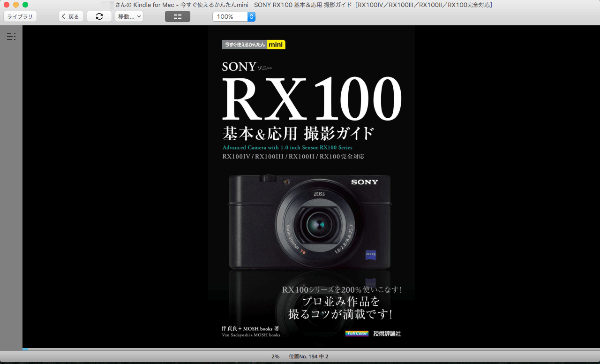Open the 移動 go-to dropdown
This screenshot has width=600, height=364.
point(129,16)
